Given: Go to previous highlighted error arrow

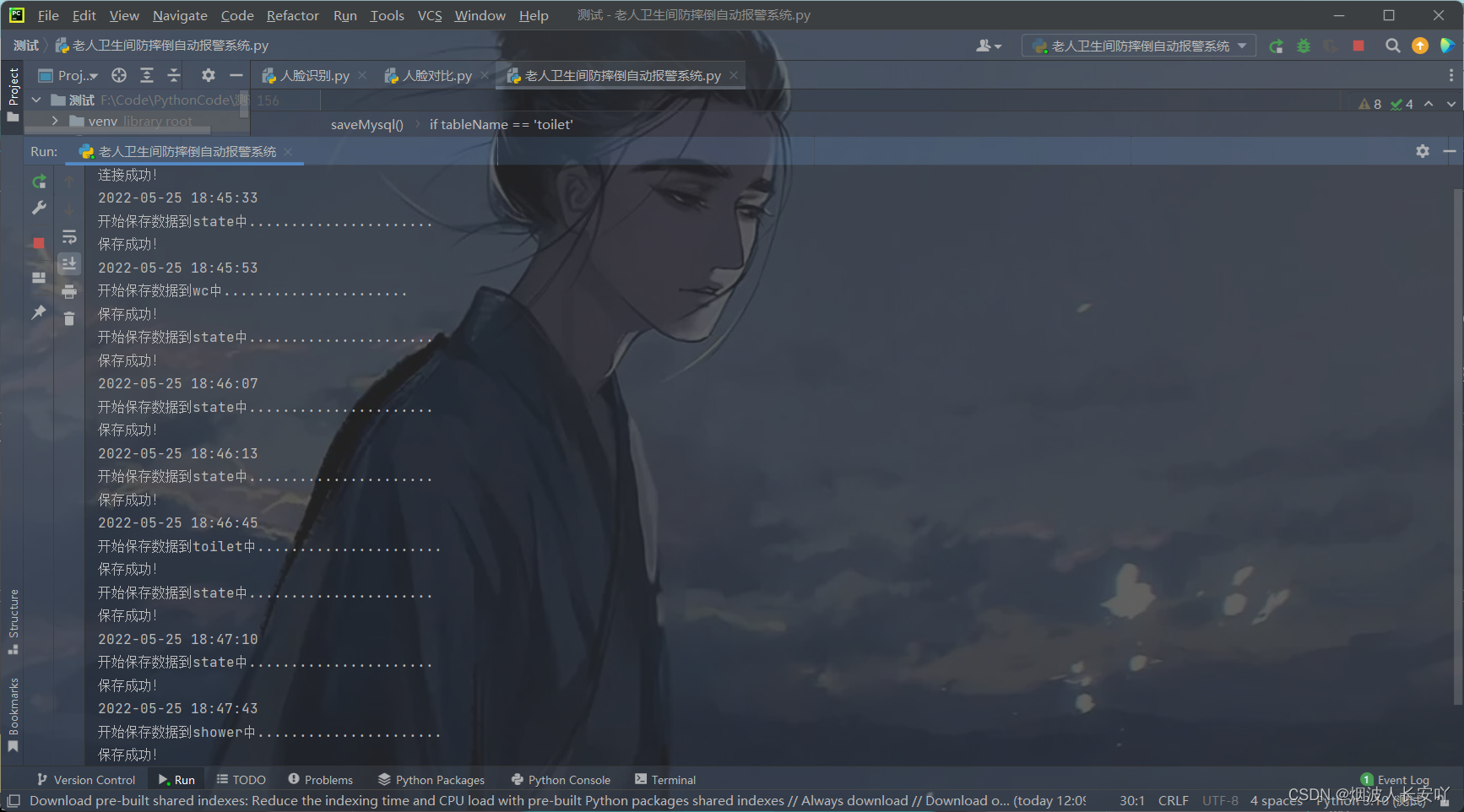Looking at the screenshot, I should [1429, 104].
